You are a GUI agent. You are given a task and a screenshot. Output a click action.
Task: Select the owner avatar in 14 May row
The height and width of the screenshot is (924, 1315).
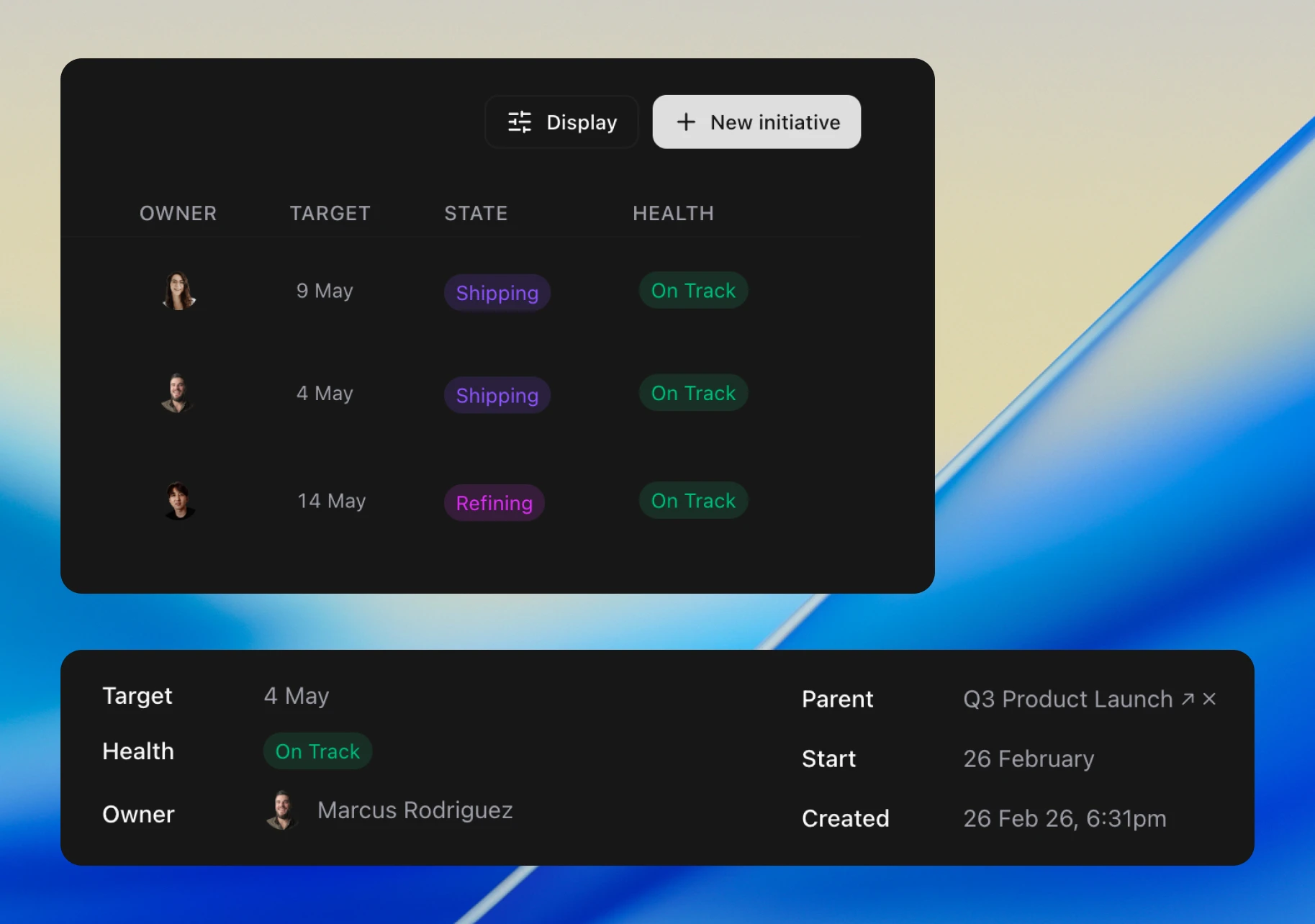[x=179, y=501]
